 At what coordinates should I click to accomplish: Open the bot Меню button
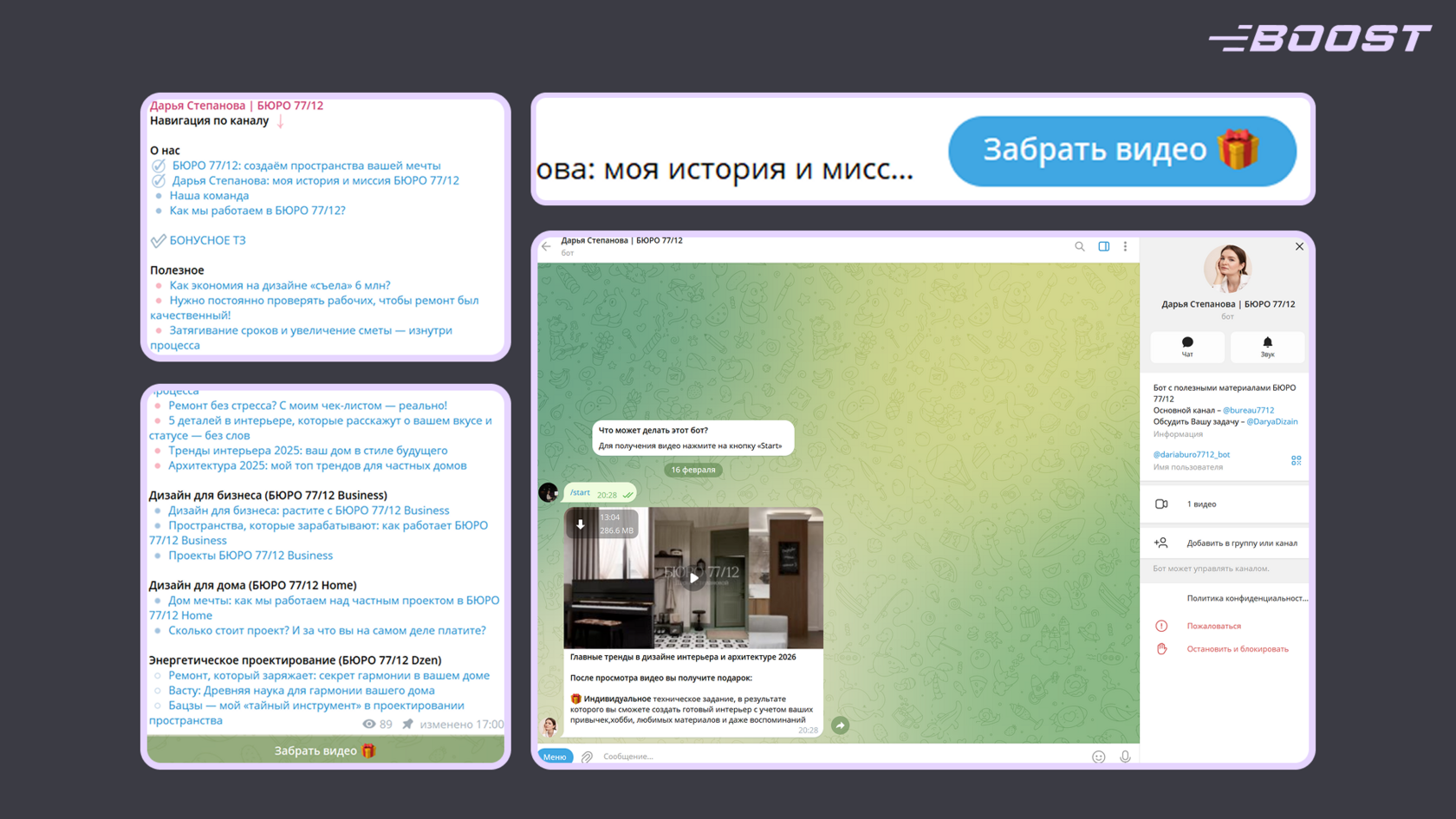click(x=555, y=757)
